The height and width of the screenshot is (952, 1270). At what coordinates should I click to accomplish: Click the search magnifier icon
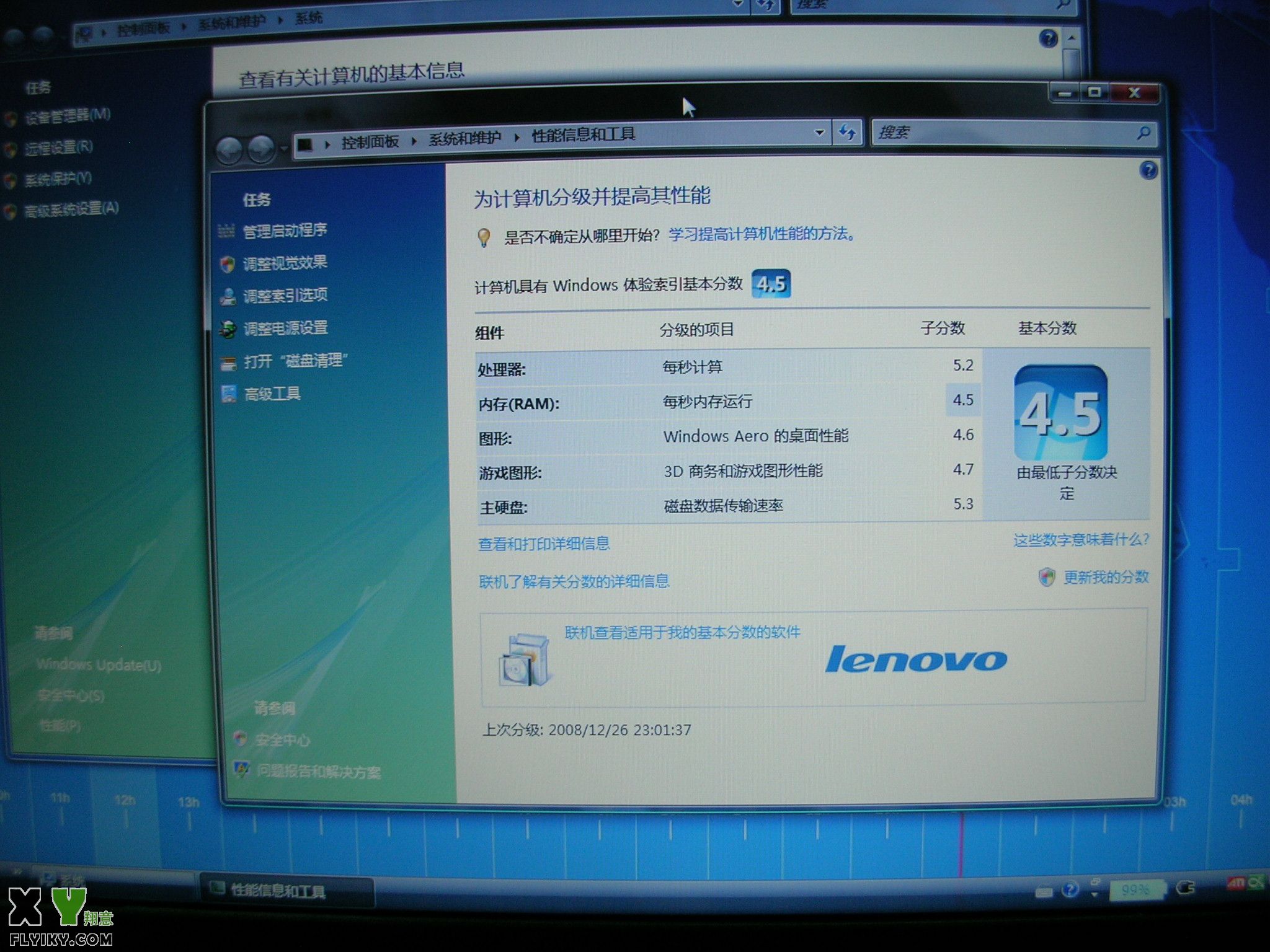coord(1143,132)
